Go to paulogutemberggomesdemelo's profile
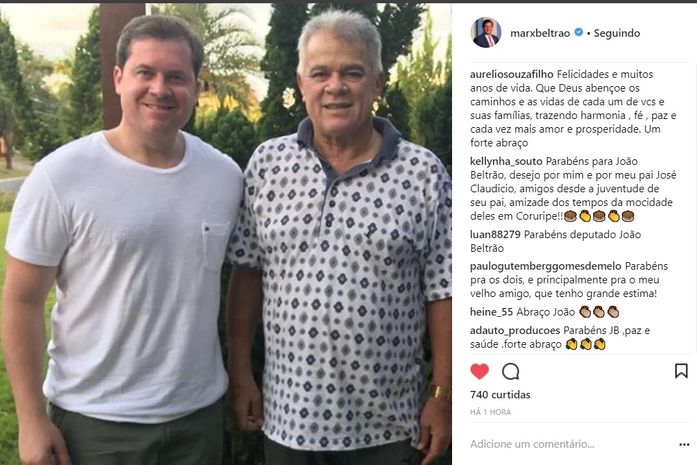697x465 pixels. 546,266
